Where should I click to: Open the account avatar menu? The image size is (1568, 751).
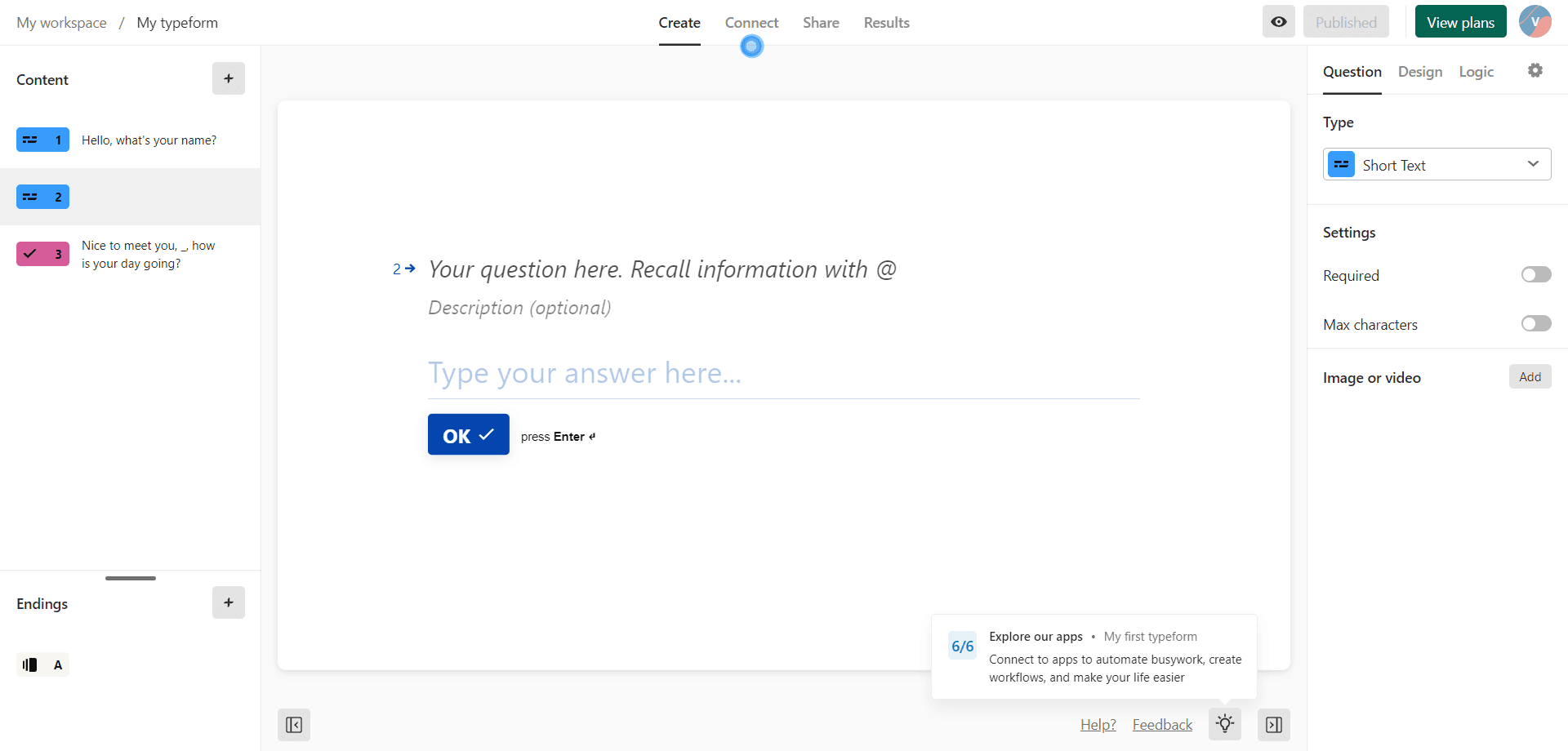(x=1535, y=22)
